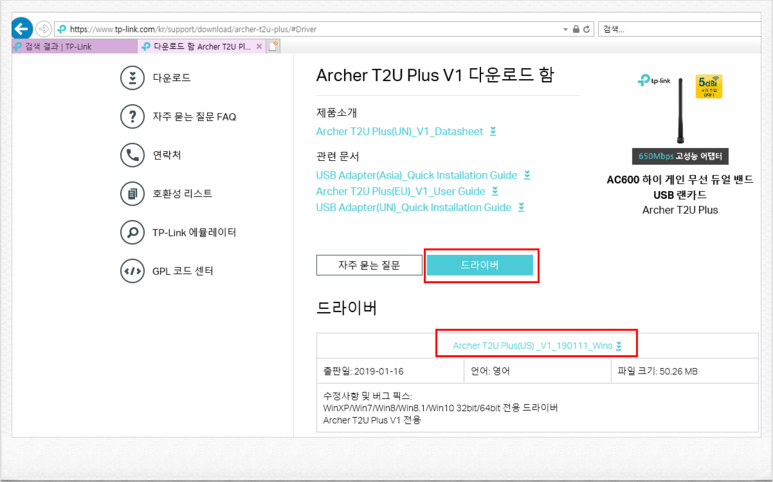The width and height of the screenshot is (773, 482).
Task: Click the 650Mbps 고성능 어댑터 banner
Action: pyautogui.click(x=680, y=156)
